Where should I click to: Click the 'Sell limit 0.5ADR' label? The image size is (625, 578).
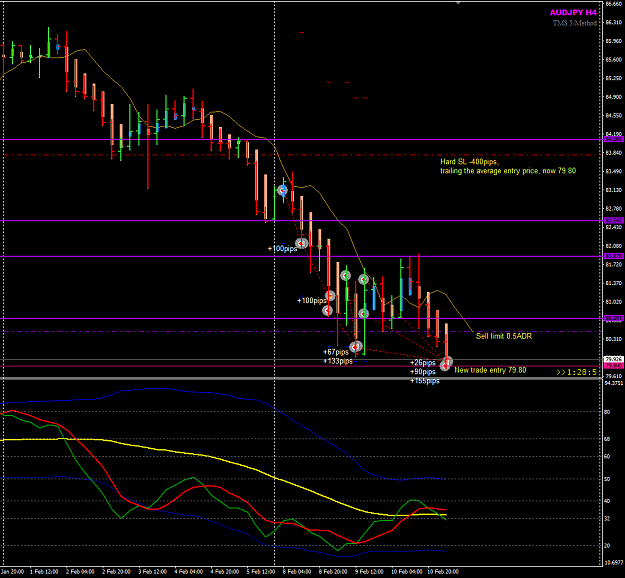point(504,336)
